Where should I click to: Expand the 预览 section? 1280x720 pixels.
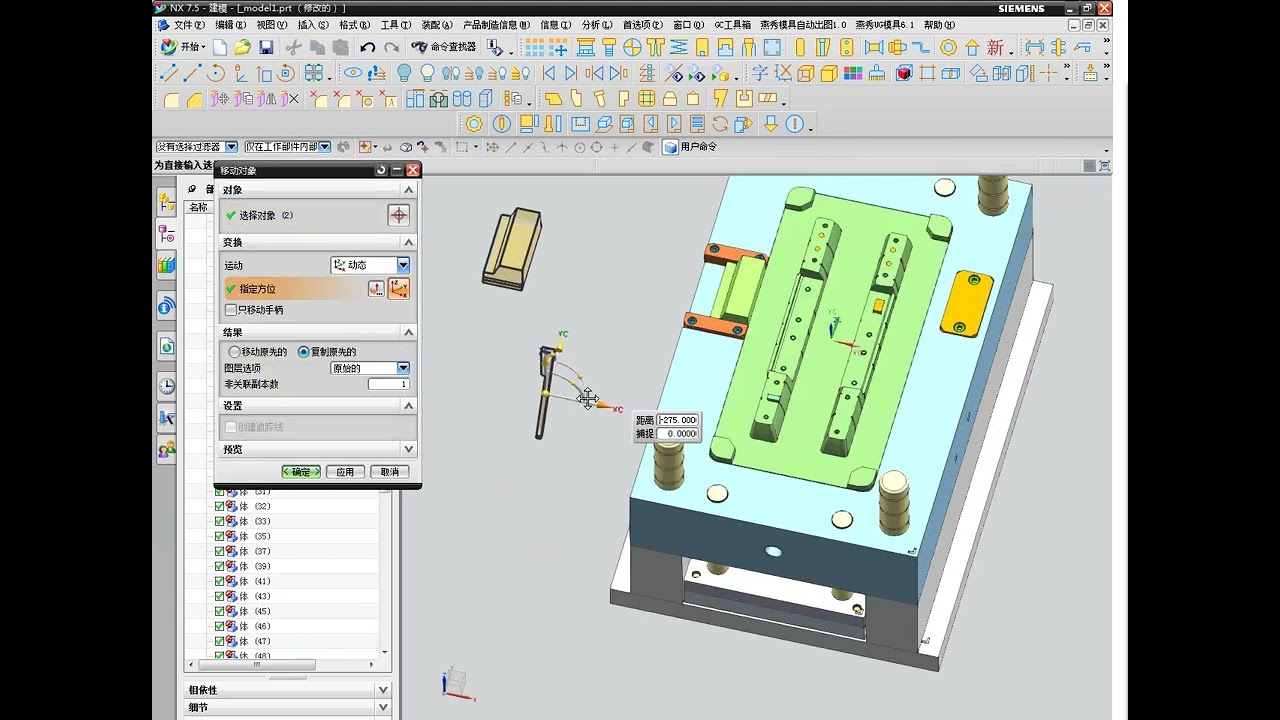pyautogui.click(x=408, y=449)
